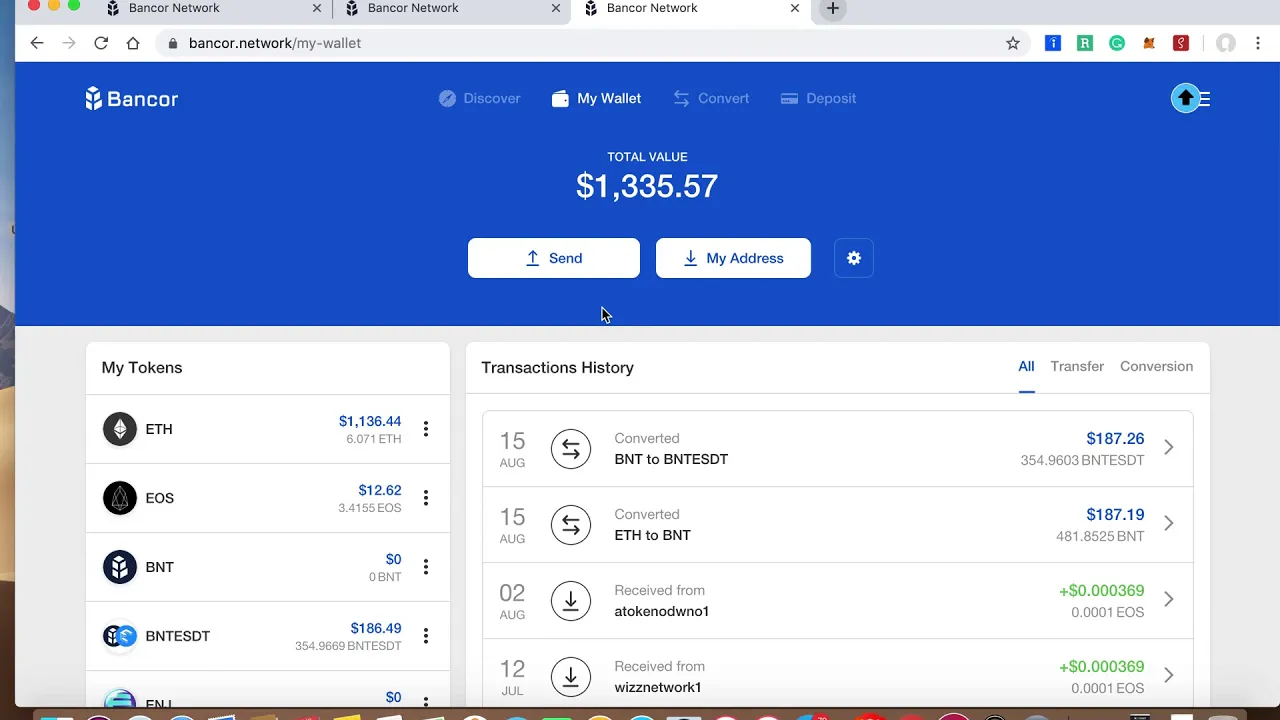Viewport: 1280px width, 720px height.
Task: Click the My Wallet nav link
Action: pyautogui.click(x=596, y=98)
